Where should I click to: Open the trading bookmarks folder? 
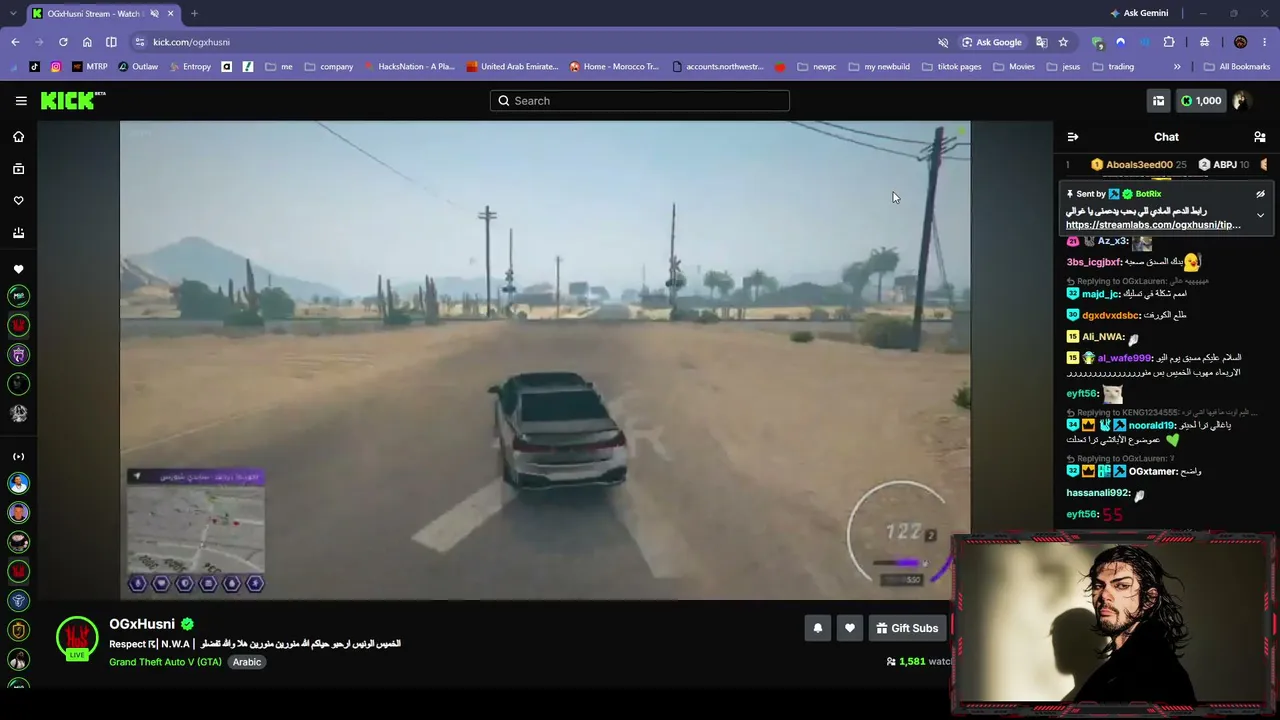[1113, 67]
